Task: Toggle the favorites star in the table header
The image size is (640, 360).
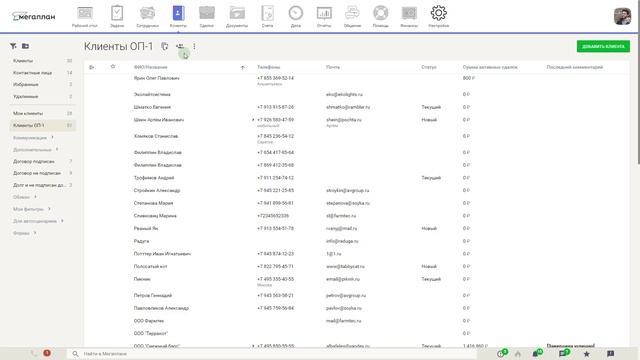Action: [113, 67]
